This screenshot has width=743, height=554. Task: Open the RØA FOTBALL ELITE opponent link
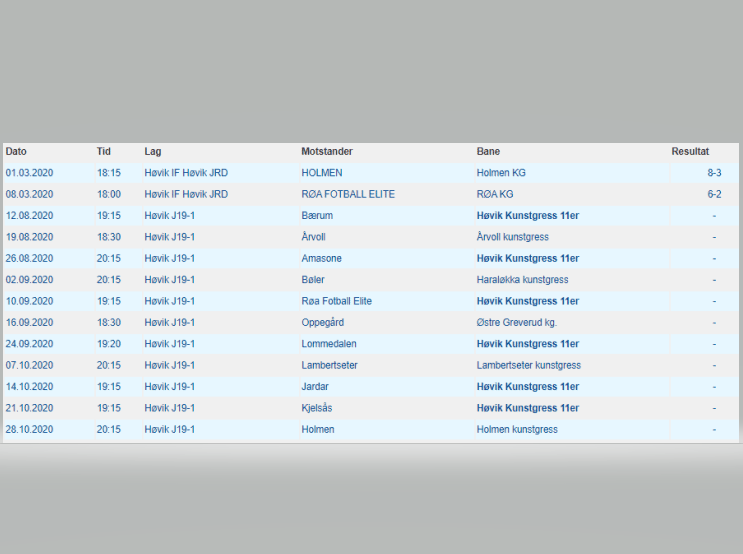coord(348,194)
